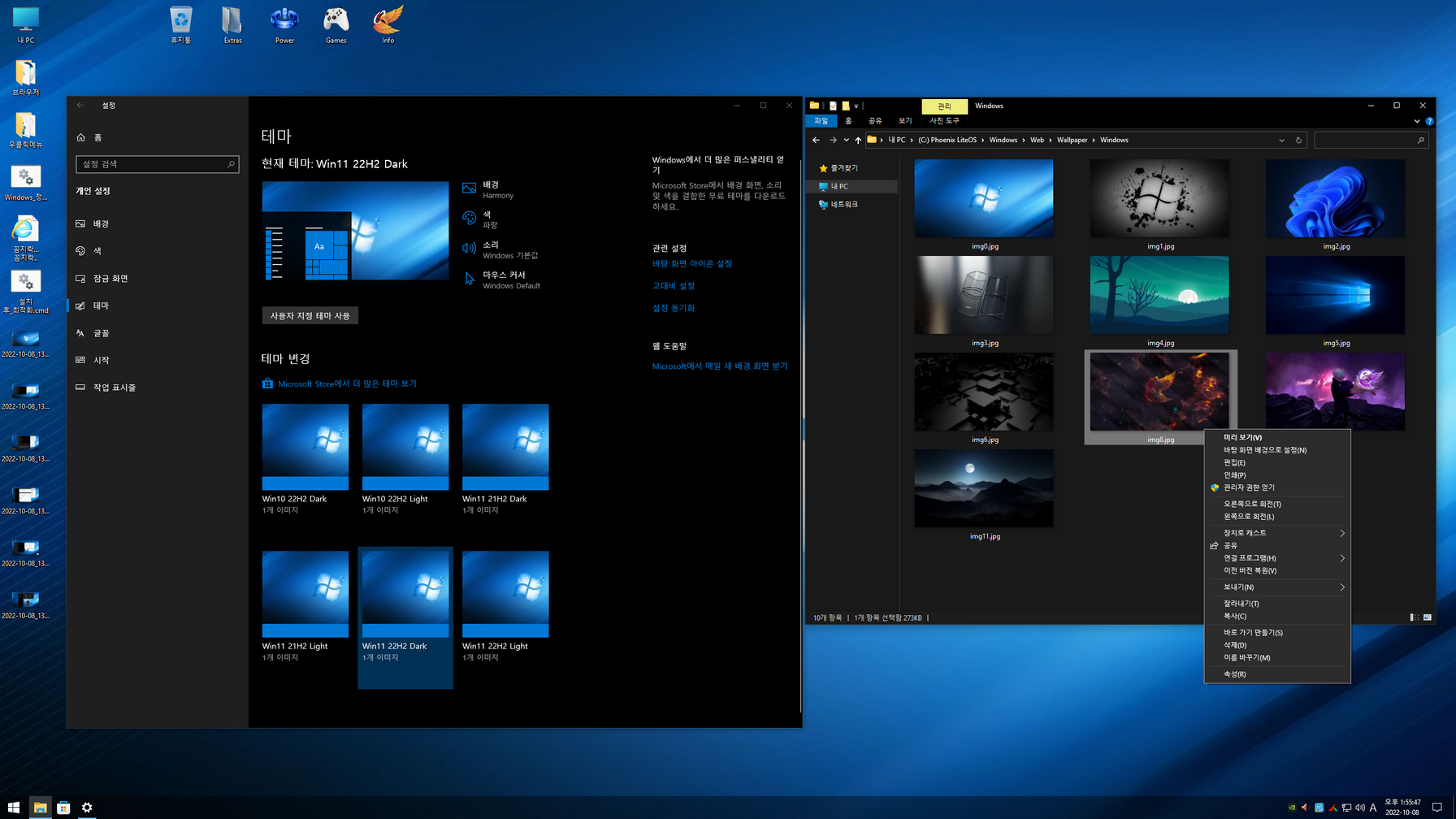Click the Explorer search box

coord(1371,140)
